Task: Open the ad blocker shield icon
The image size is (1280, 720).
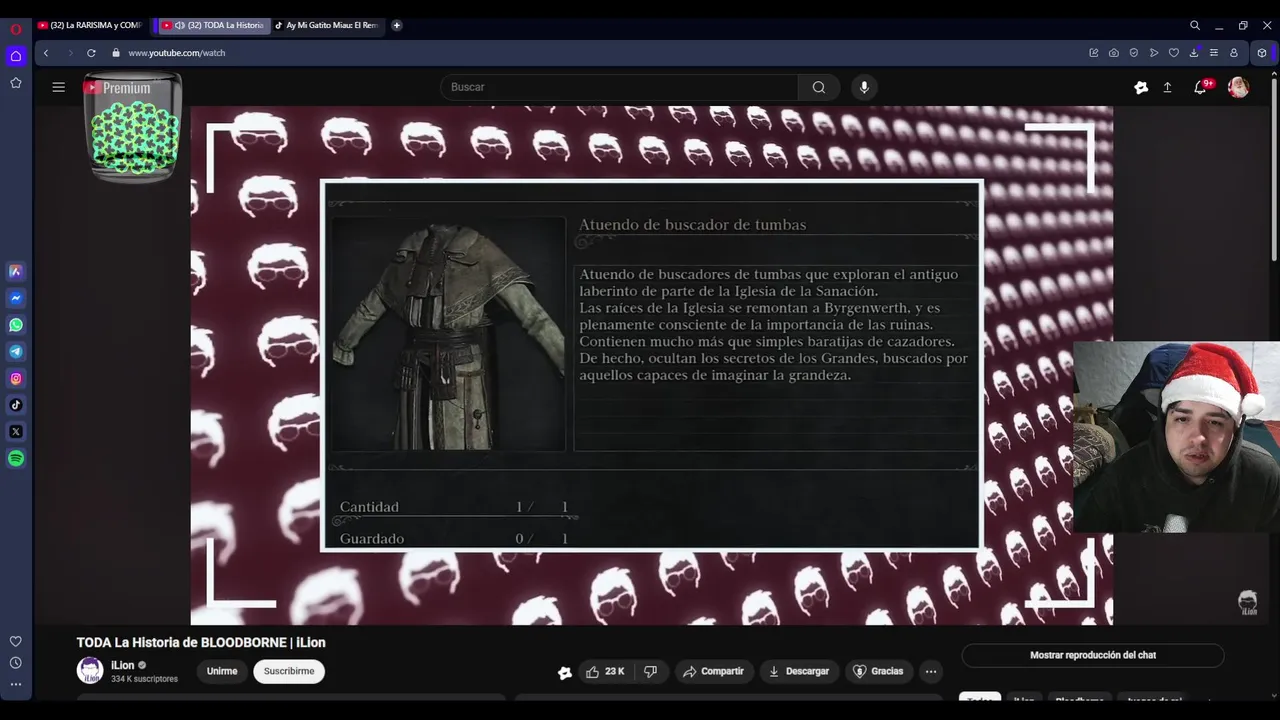Action: [1134, 53]
